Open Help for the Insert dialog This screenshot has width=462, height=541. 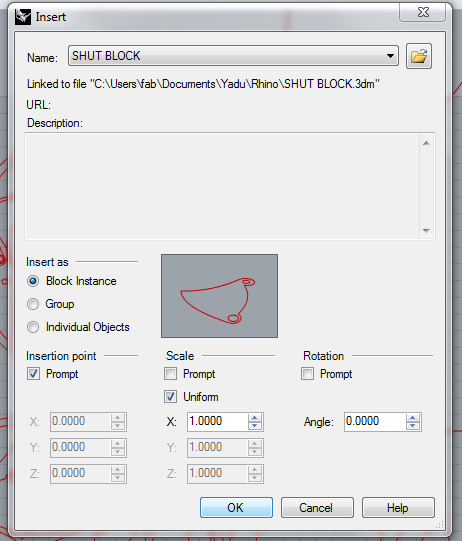pos(398,508)
